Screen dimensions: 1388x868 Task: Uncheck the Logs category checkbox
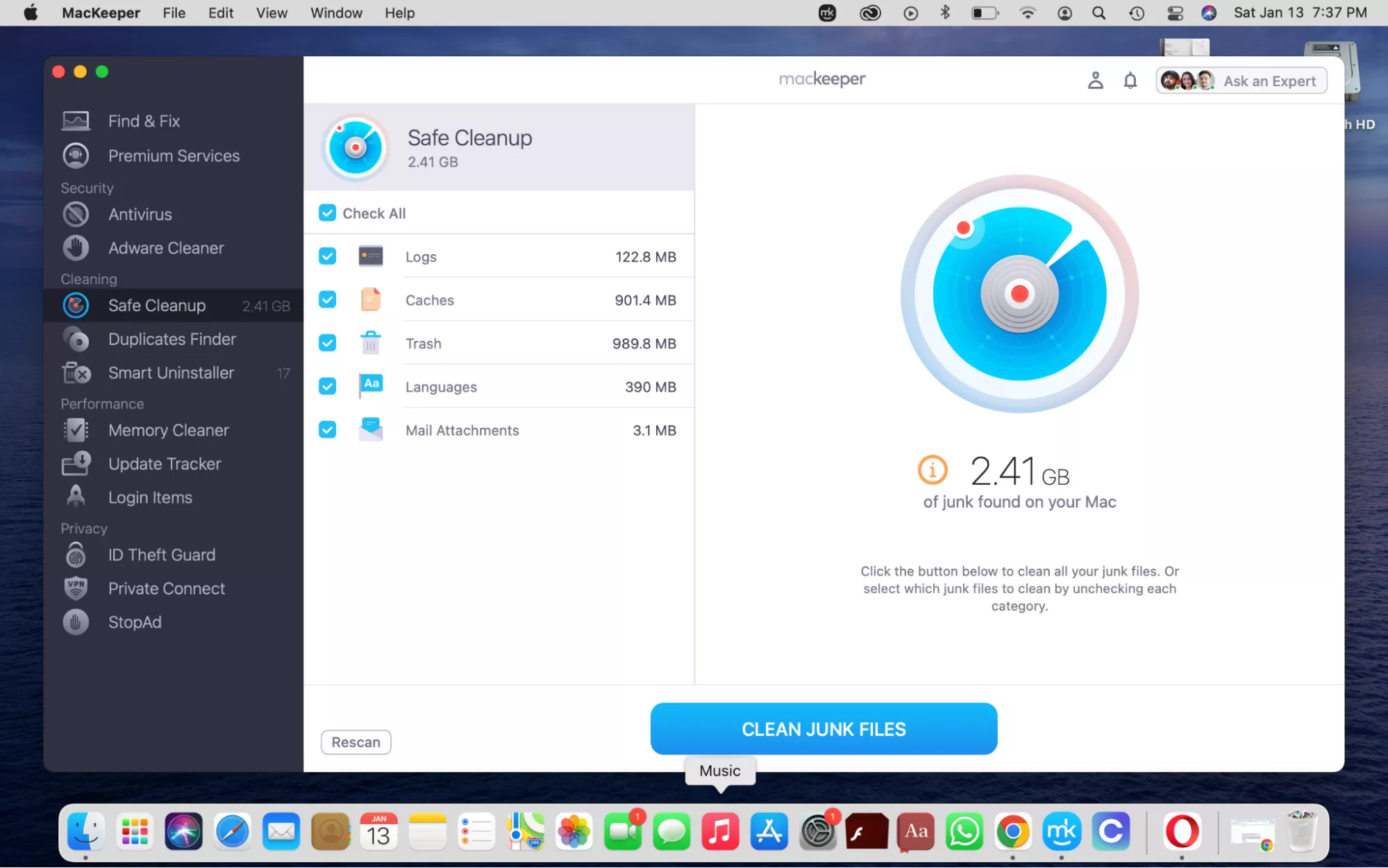tap(327, 256)
